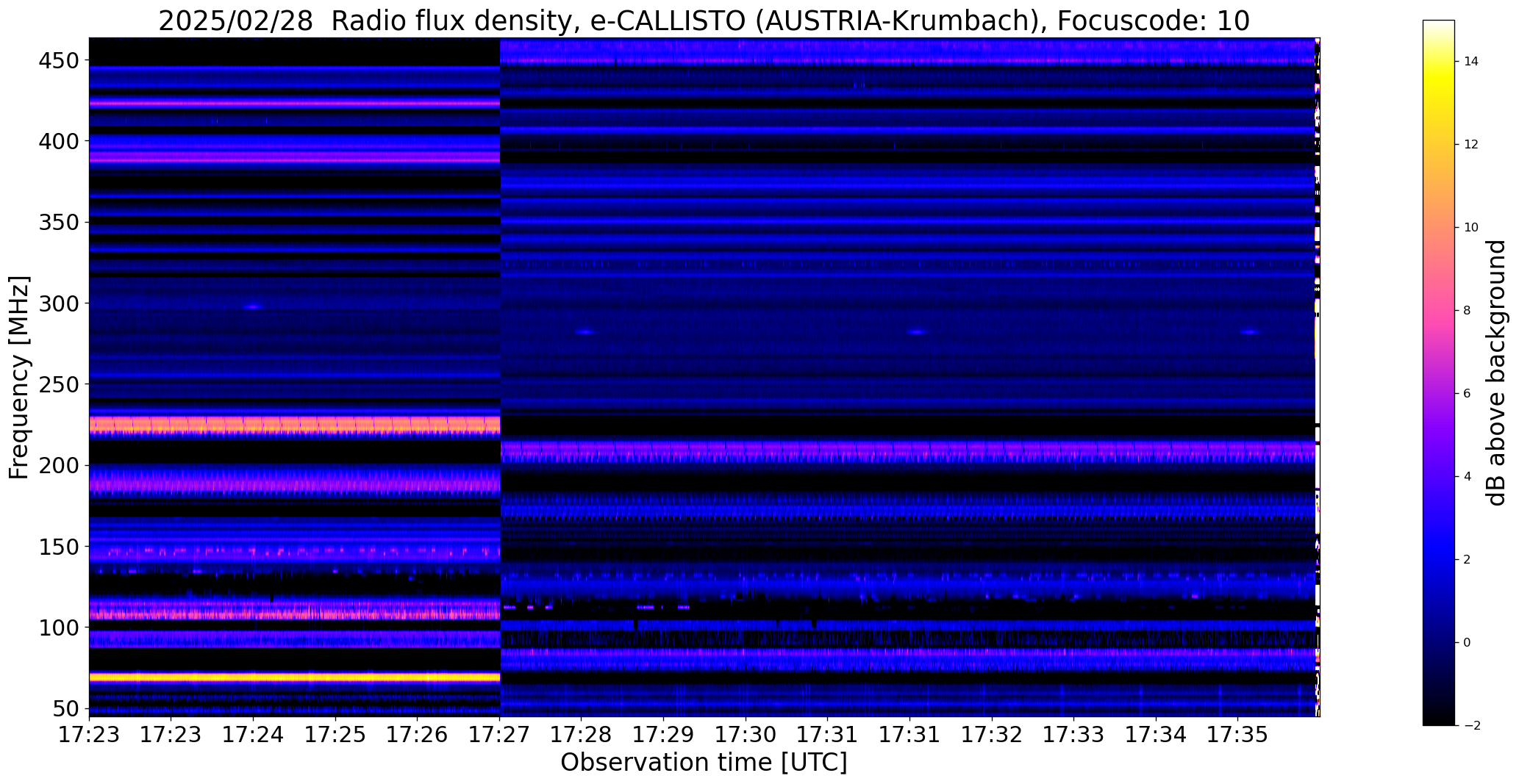Click the 350 tick on the frequency axis
The height and width of the screenshot is (784, 1519).
[57, 222]
